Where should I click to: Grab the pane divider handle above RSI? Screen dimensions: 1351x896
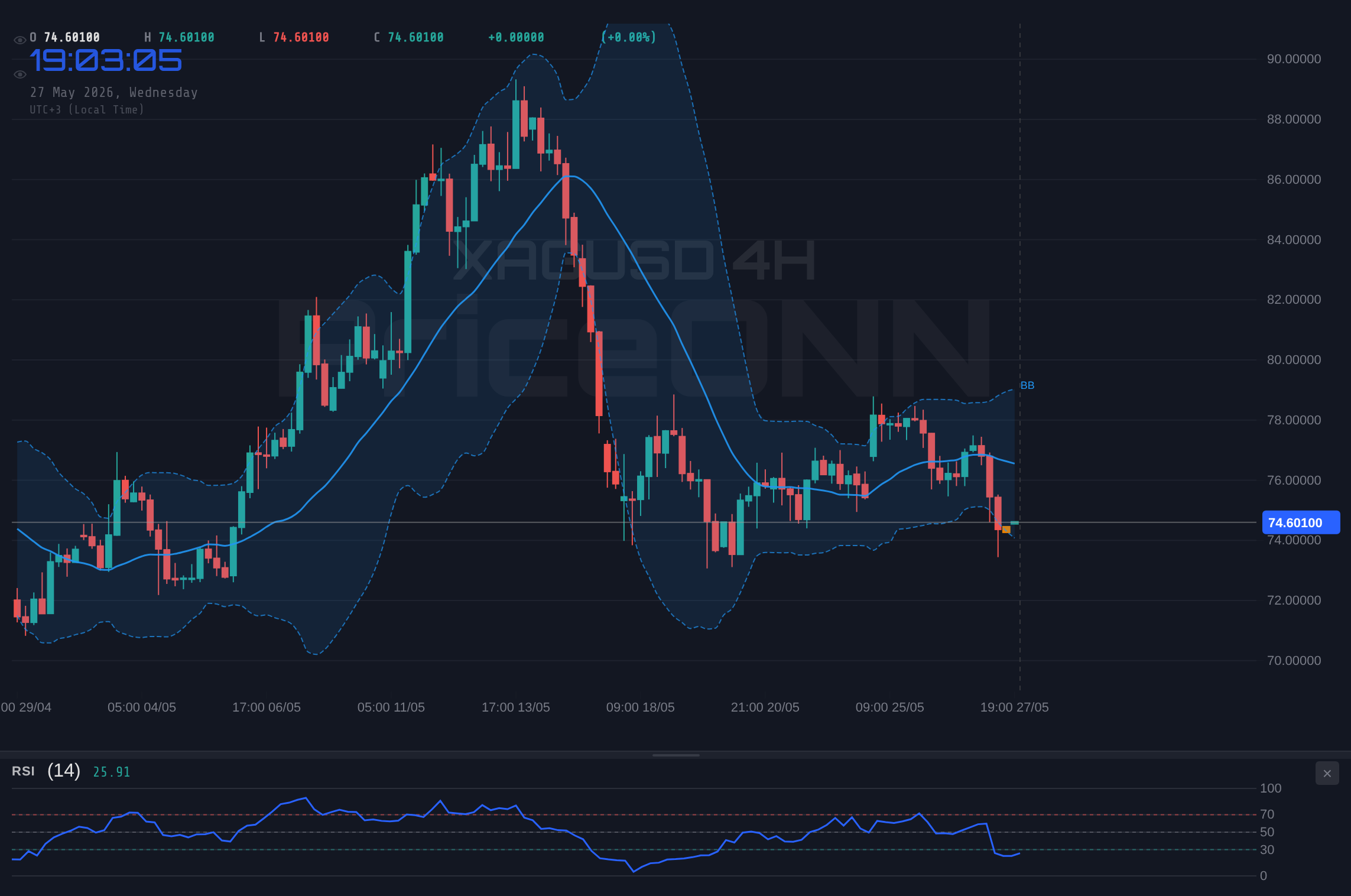pyautogui.click(x=675, y=755)
